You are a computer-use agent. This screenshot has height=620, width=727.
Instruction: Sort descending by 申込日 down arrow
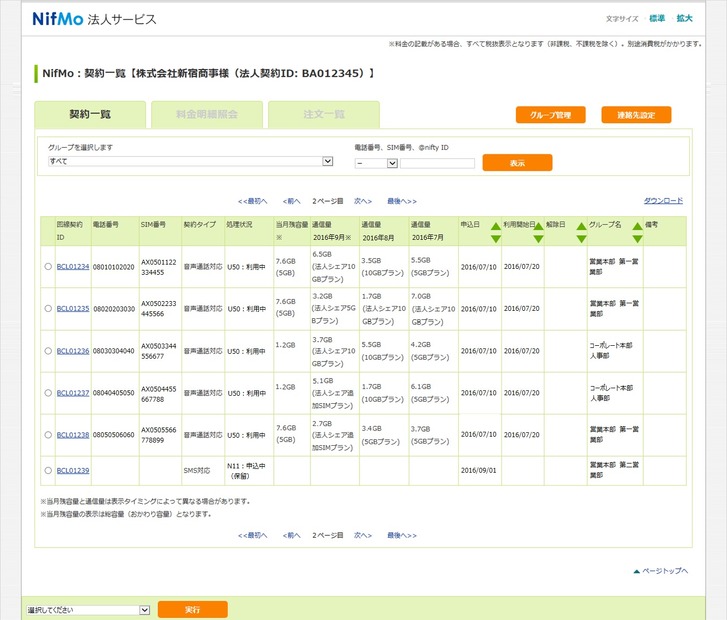(x=496, y=239)
